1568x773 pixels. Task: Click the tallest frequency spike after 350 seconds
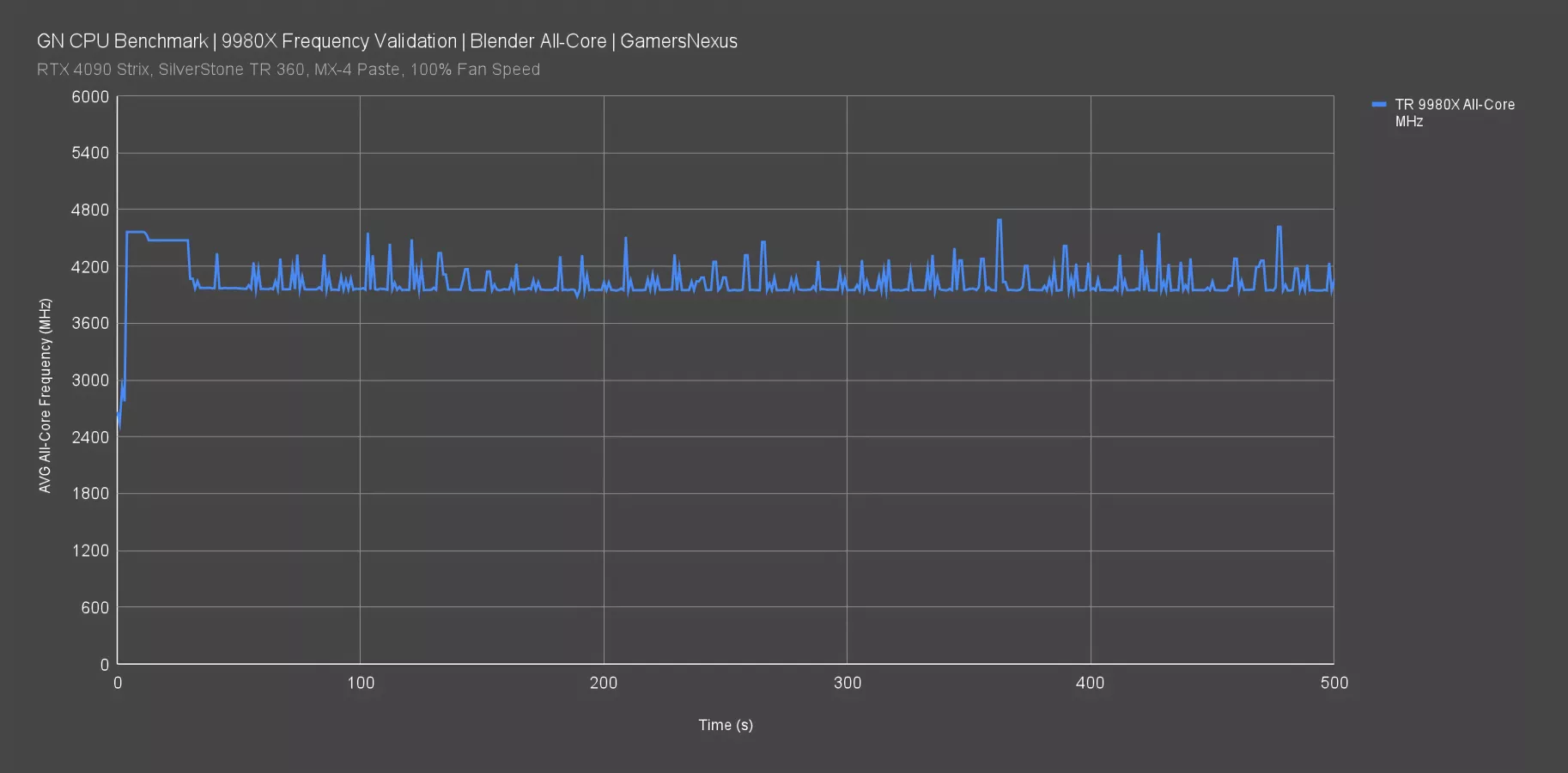(x=1000, y=221)
